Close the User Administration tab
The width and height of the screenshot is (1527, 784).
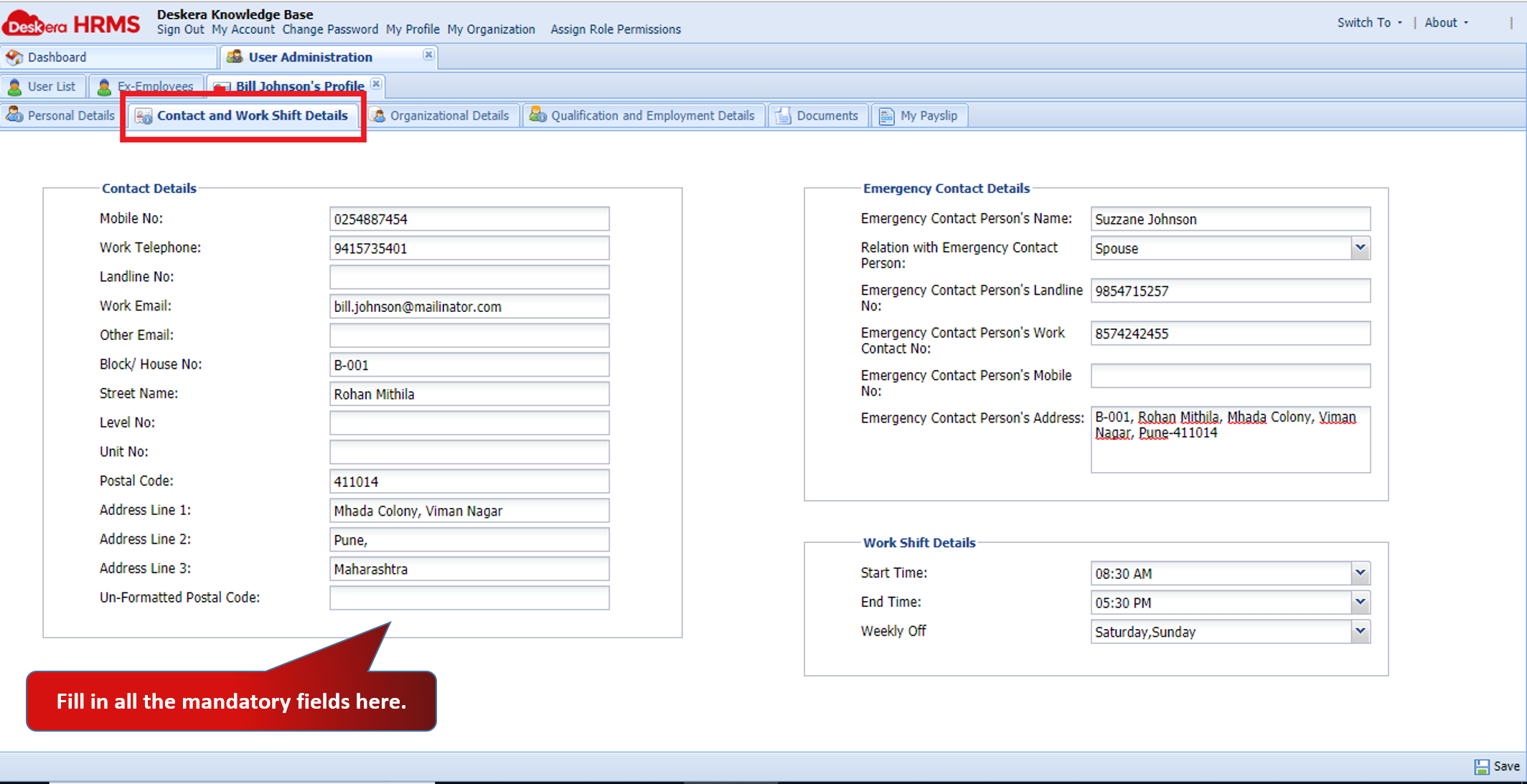tap(428, 55)
